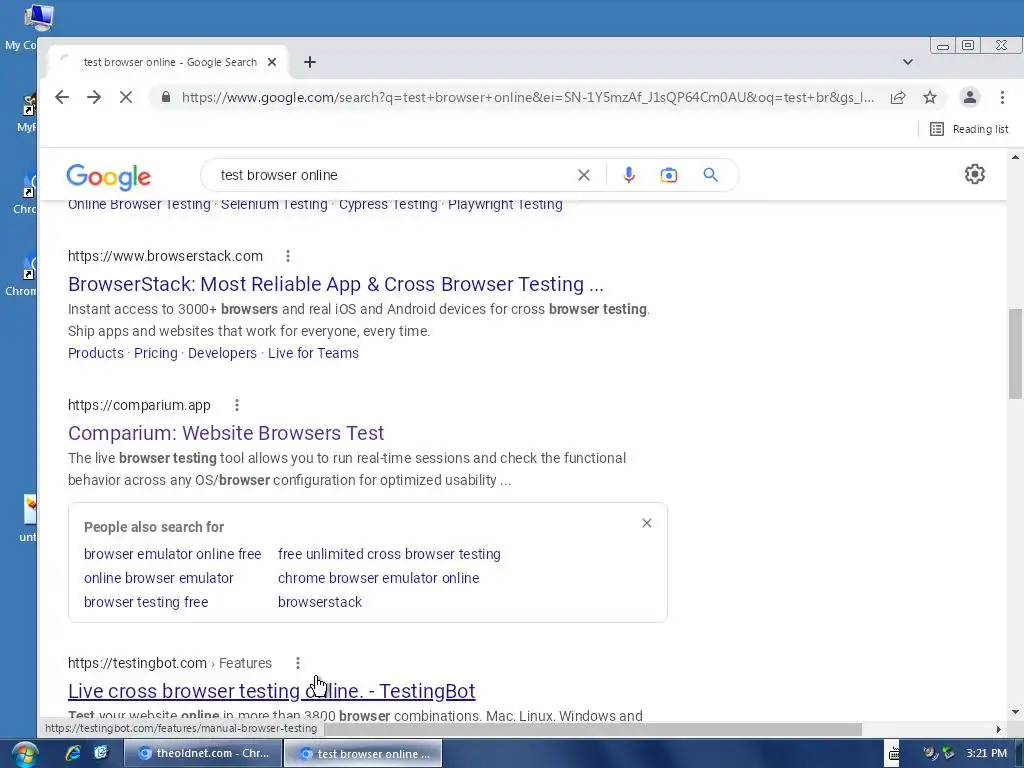View site info via the padlock icon
Image resolution: width=1024 pixels, height=768 pixels.
166,97
